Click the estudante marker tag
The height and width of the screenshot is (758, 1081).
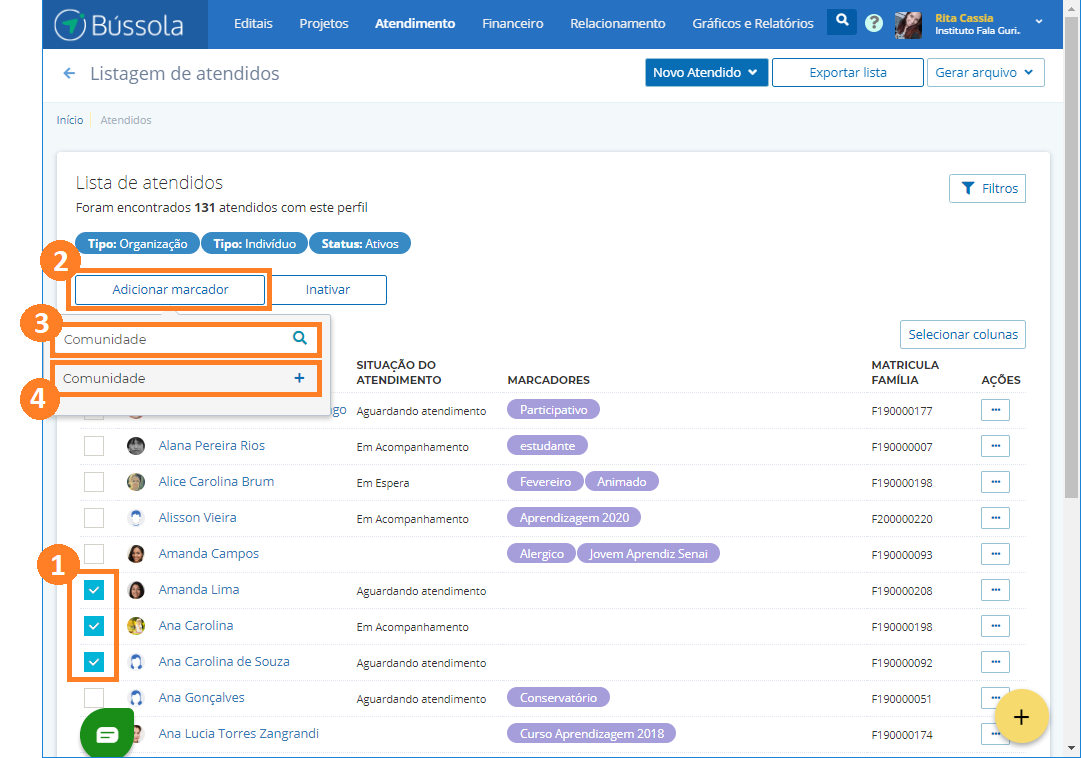click(x=547, y=446)
